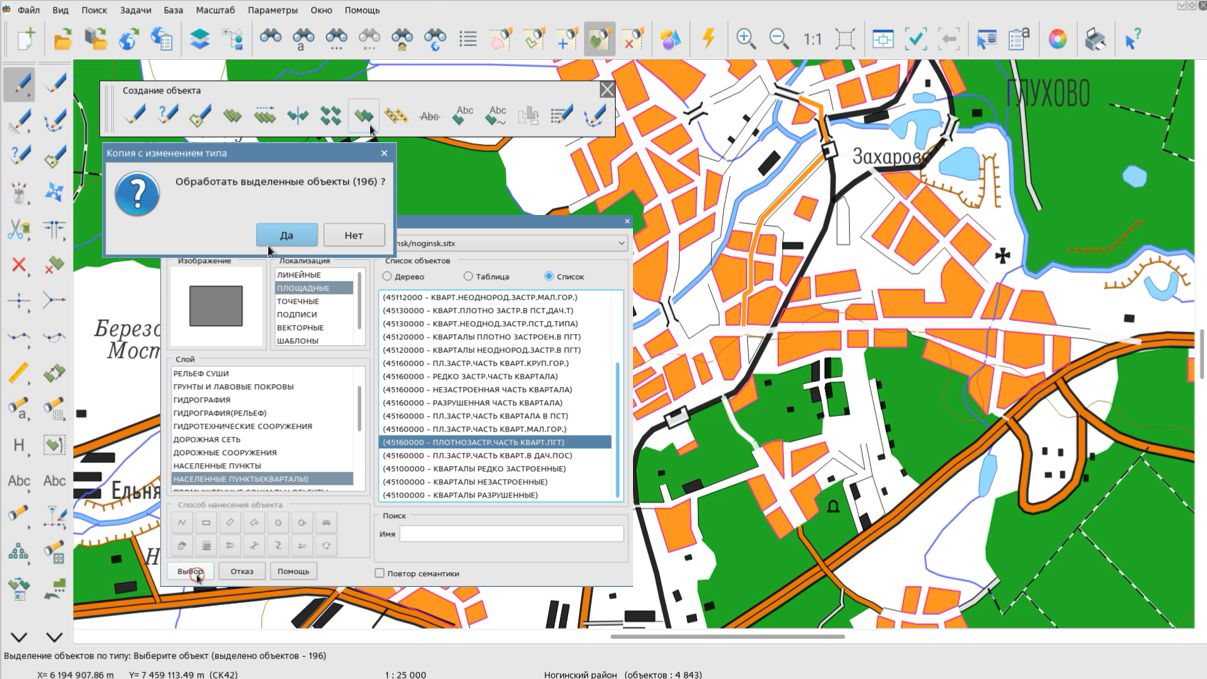This screenshot has height=679, width=1207.
Task: Click Да to process selected objects
Action: 286,235
